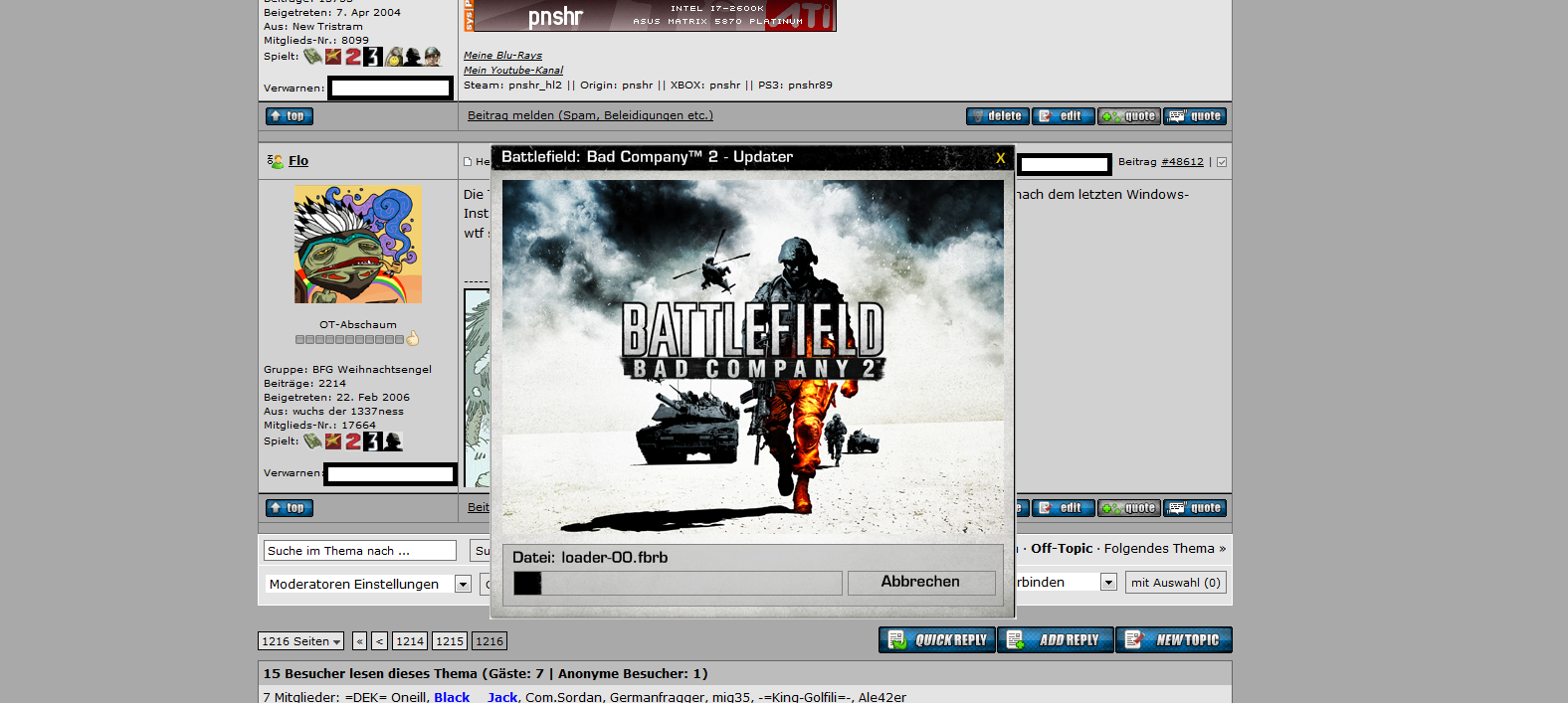This screenshot has width=1568, height=703.
Task: Click the edit button on pnshr's post
Action: pyautogui.click(x=1064, y=116)
